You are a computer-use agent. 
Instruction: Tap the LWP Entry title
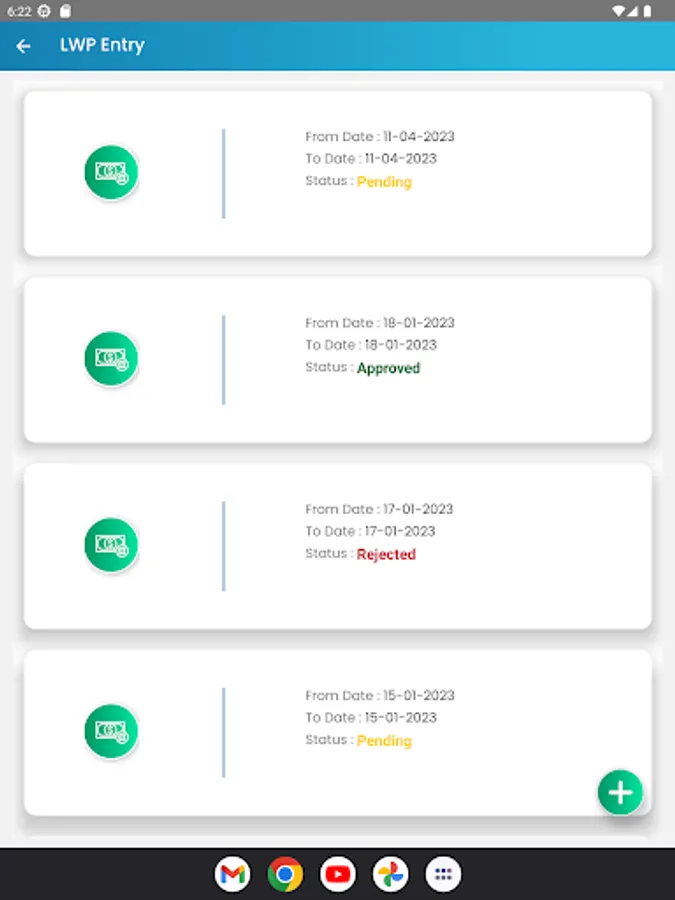click(x=102, y=46)
